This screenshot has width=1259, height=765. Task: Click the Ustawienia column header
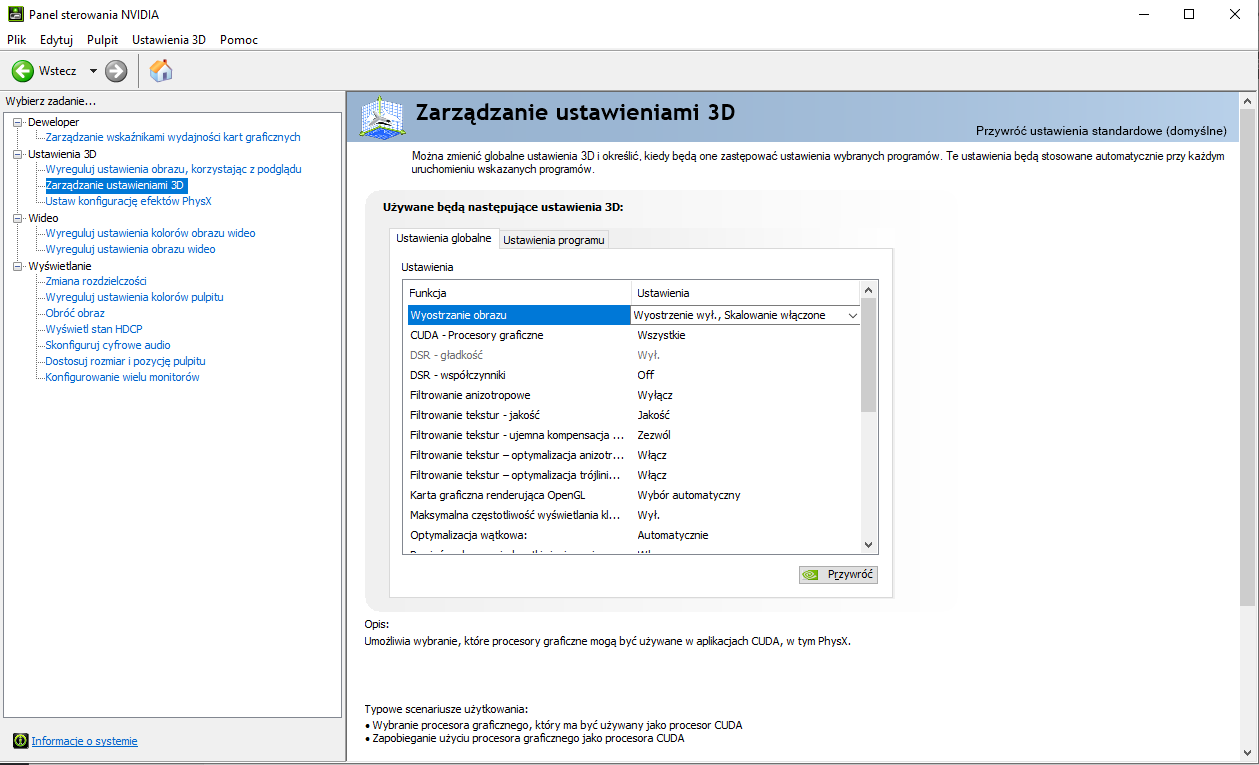pos(746,293)
